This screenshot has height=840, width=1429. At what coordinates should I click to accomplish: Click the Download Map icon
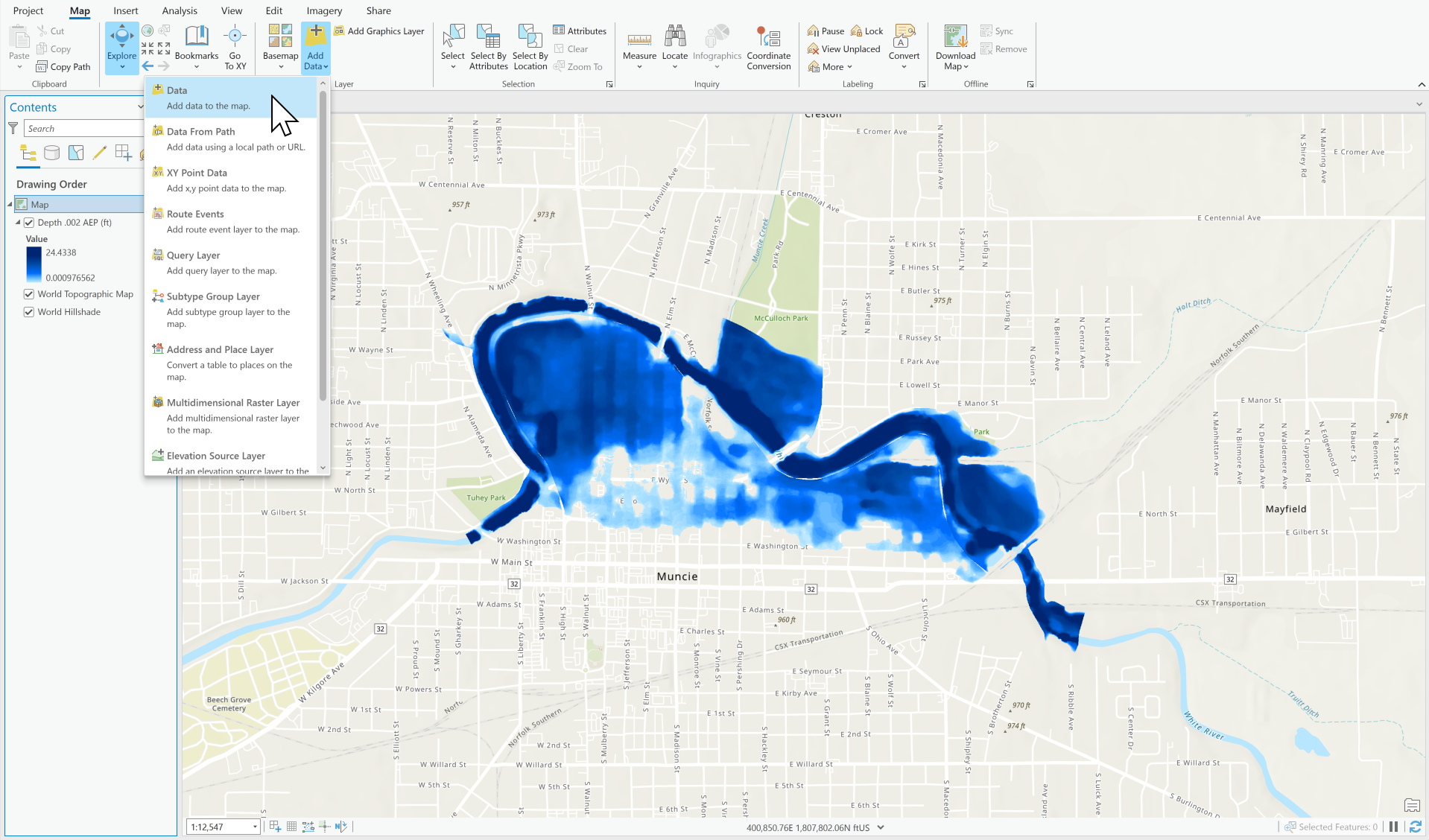(x=955, y=36)
